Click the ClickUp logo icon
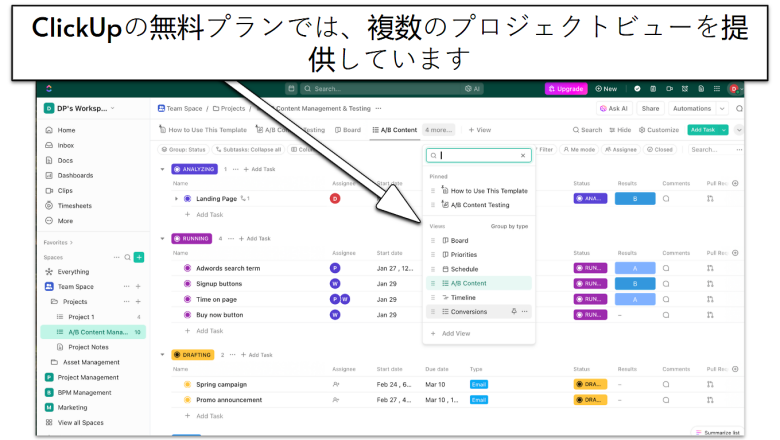Screen dimensions: 780x440 click(49, 88)
